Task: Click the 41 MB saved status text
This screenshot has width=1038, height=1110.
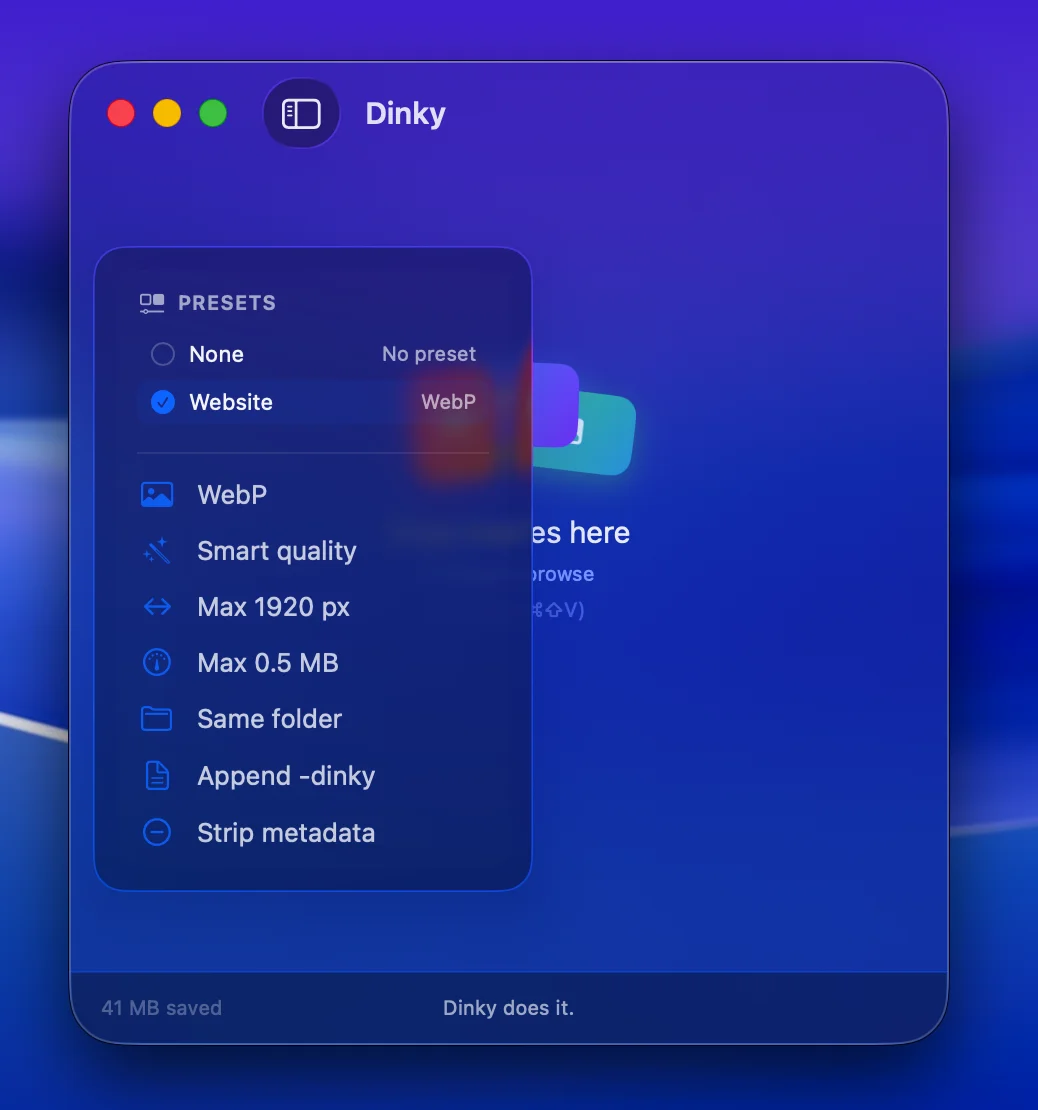Action: [161, 1007]
